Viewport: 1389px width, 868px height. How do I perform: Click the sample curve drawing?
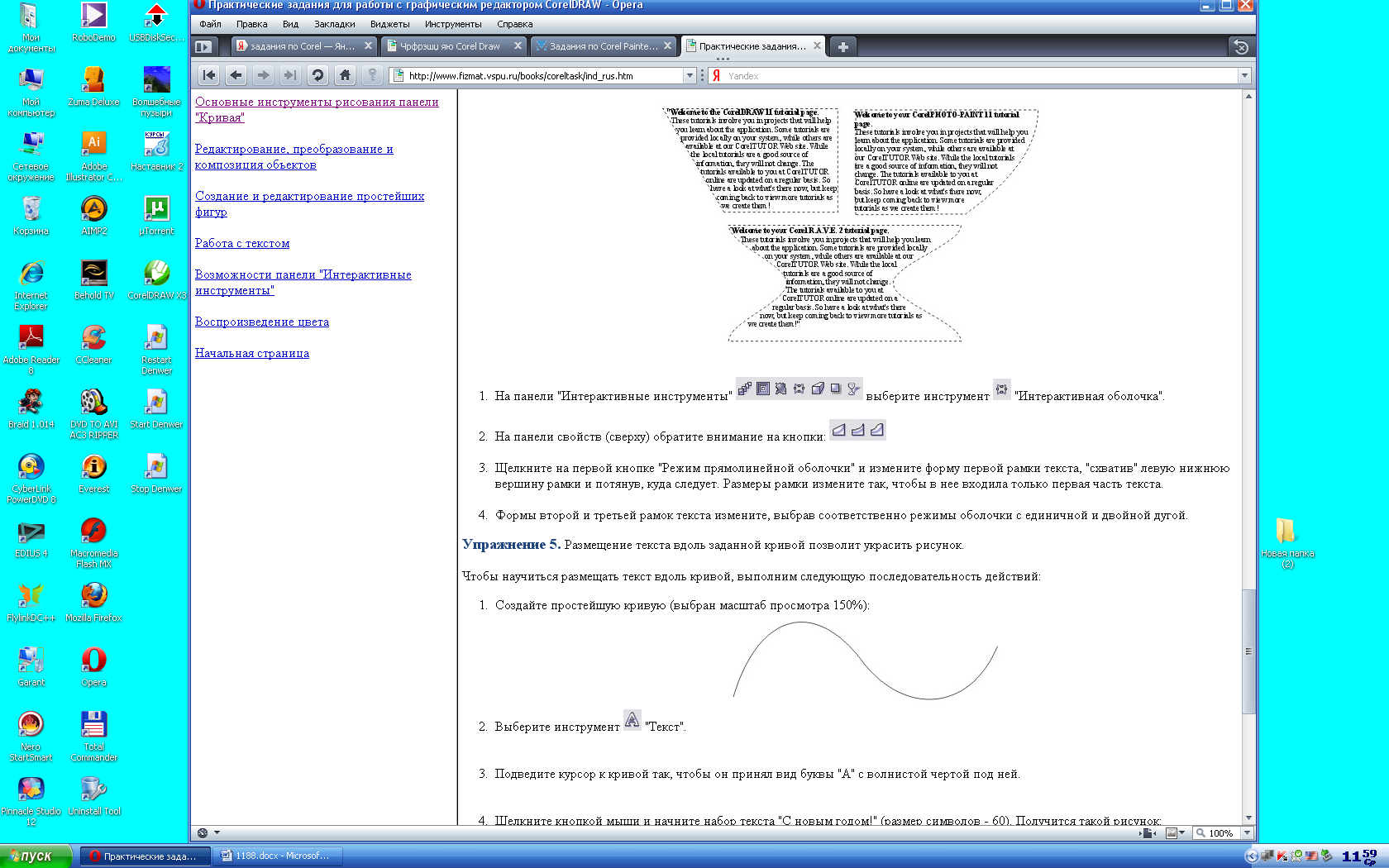pyautogui.click(x=865, y=661)
